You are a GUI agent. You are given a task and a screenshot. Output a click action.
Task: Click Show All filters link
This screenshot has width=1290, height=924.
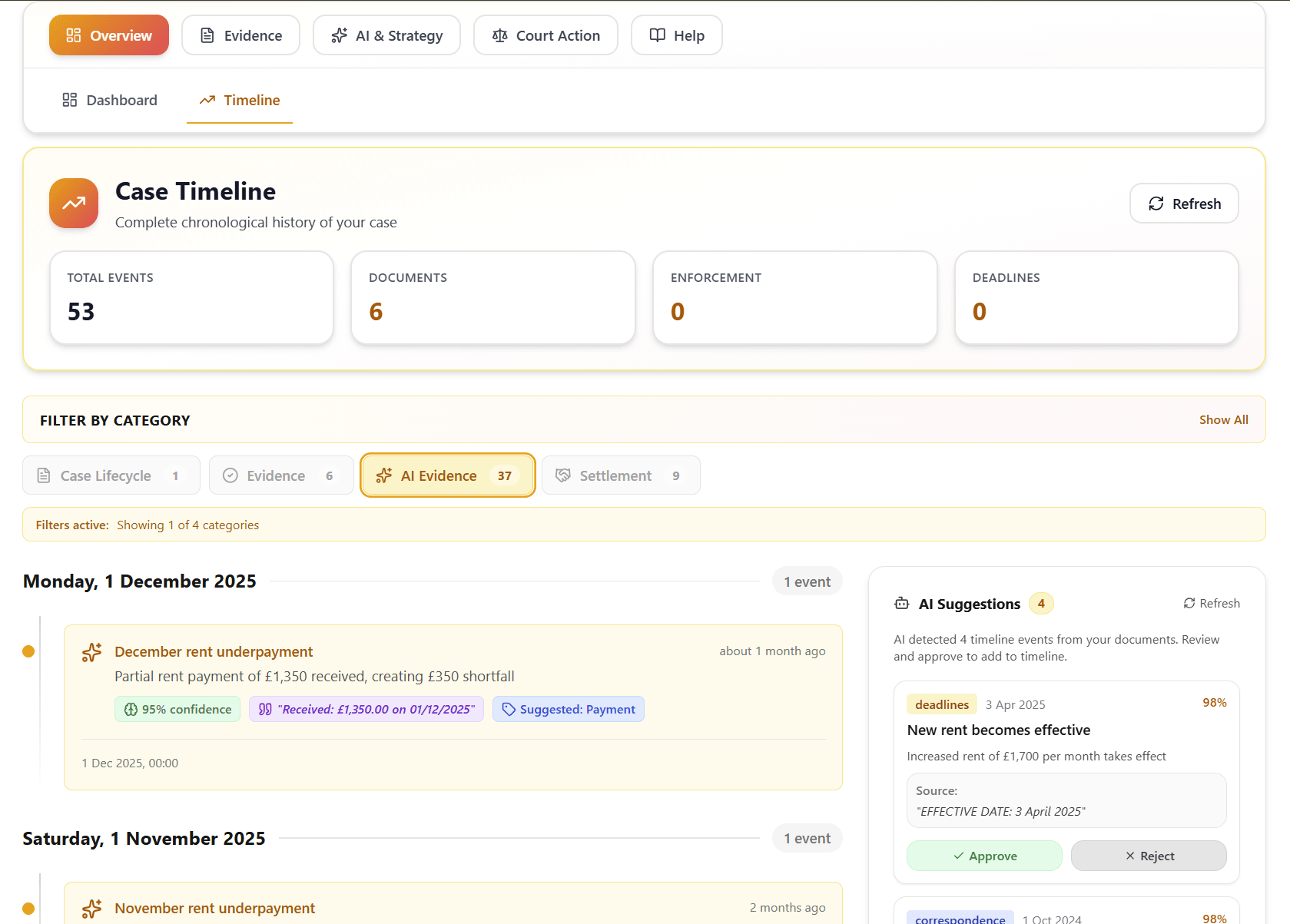(x=1223, y=419)
